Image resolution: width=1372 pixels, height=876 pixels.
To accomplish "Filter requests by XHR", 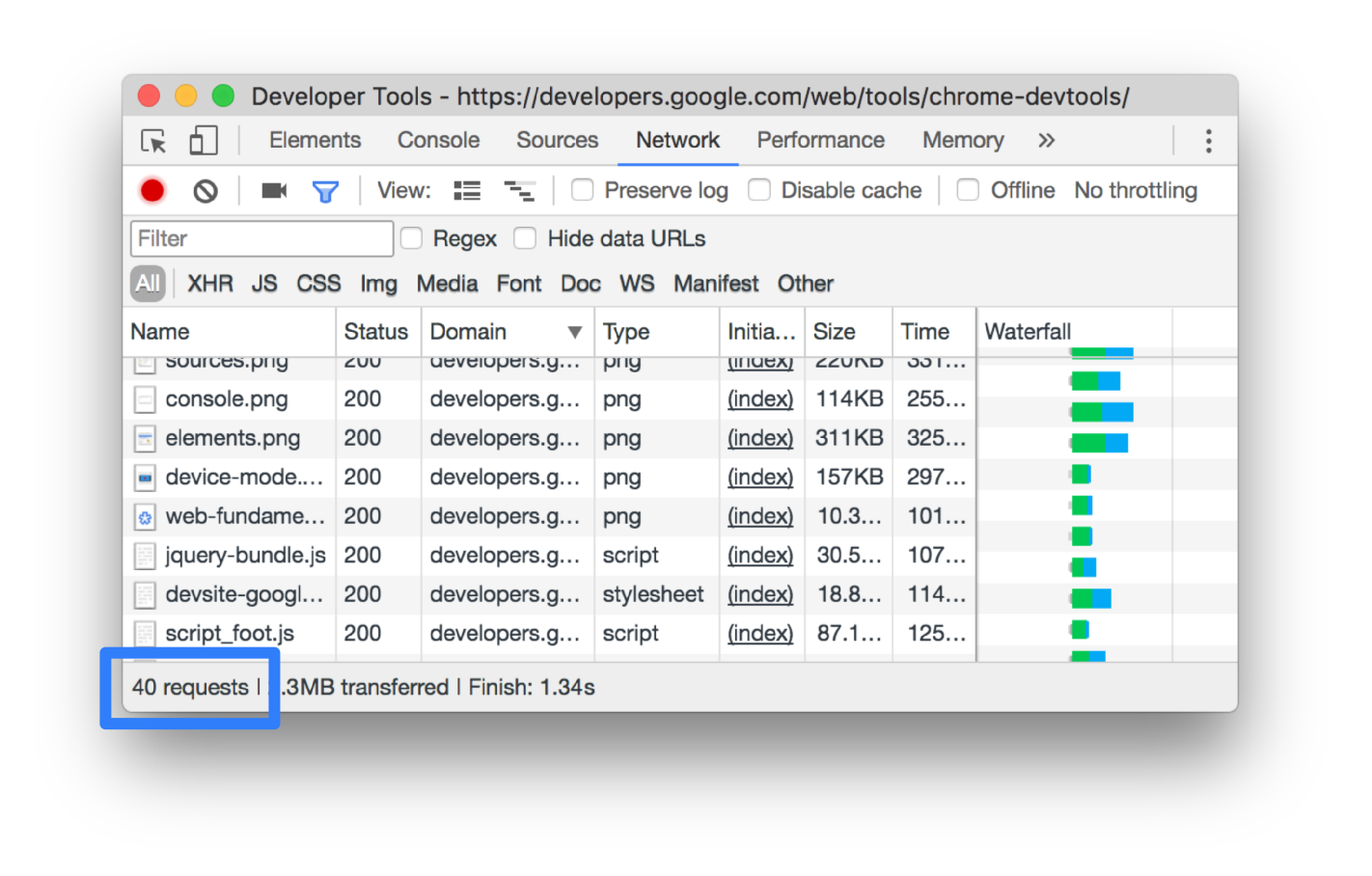I will (210, 284).
